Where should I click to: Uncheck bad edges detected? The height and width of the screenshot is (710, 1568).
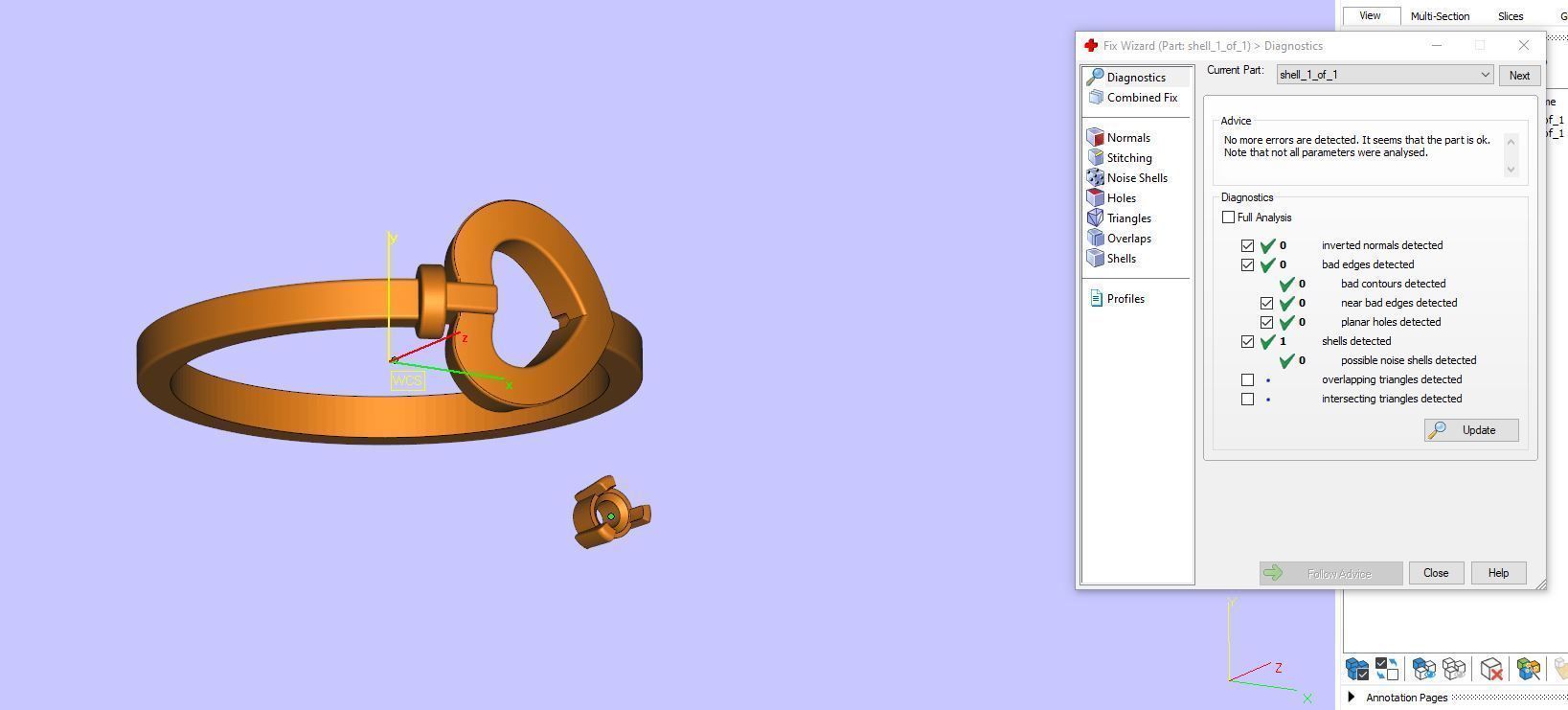pos(1248,264)
